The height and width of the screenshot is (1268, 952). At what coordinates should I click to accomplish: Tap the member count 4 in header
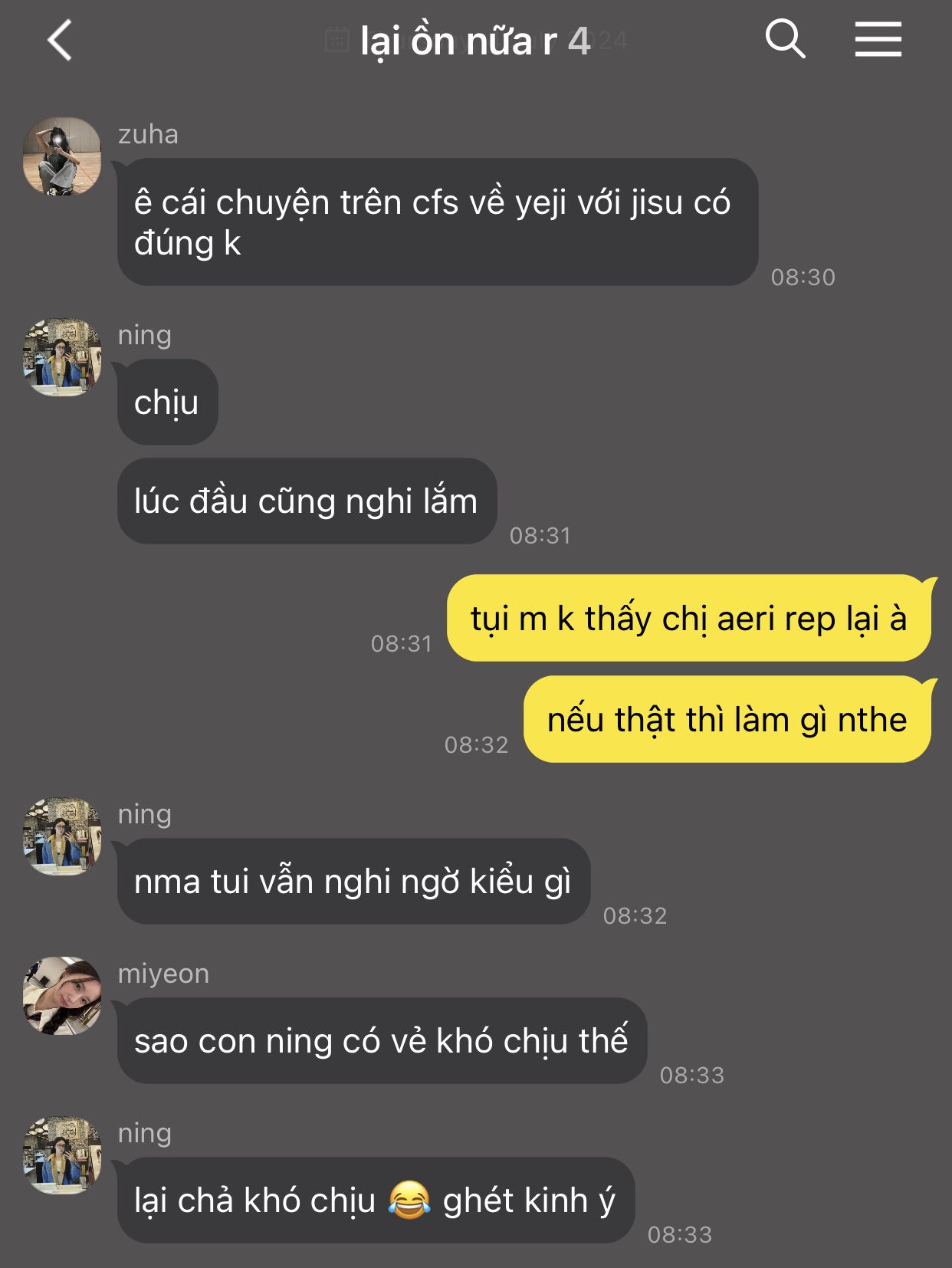click(x=579, y=41)
